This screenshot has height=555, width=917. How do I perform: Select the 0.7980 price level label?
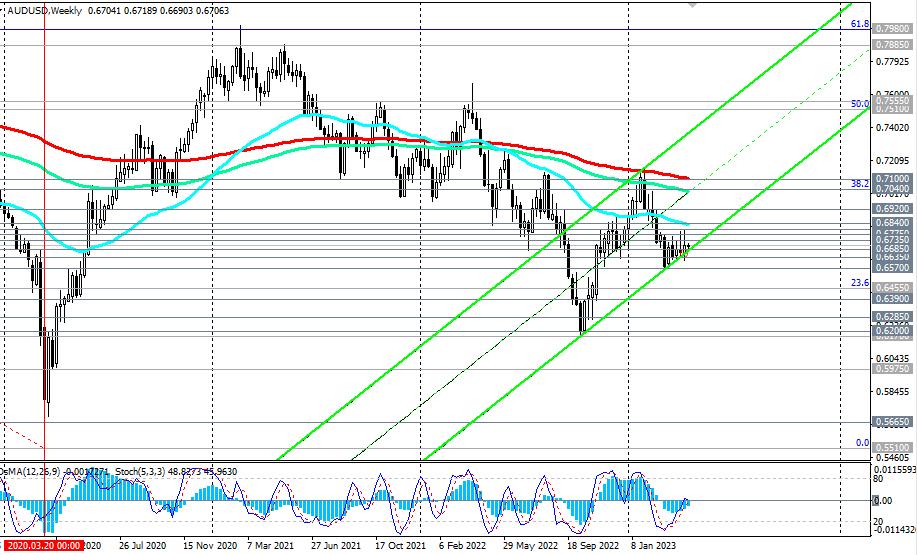[892, 28]
